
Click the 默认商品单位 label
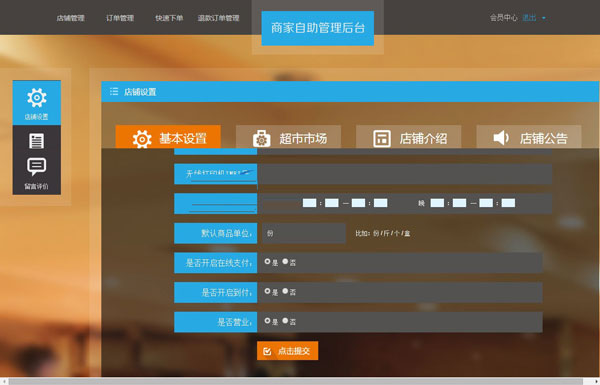pyautogui.click(x=215, y=233)
